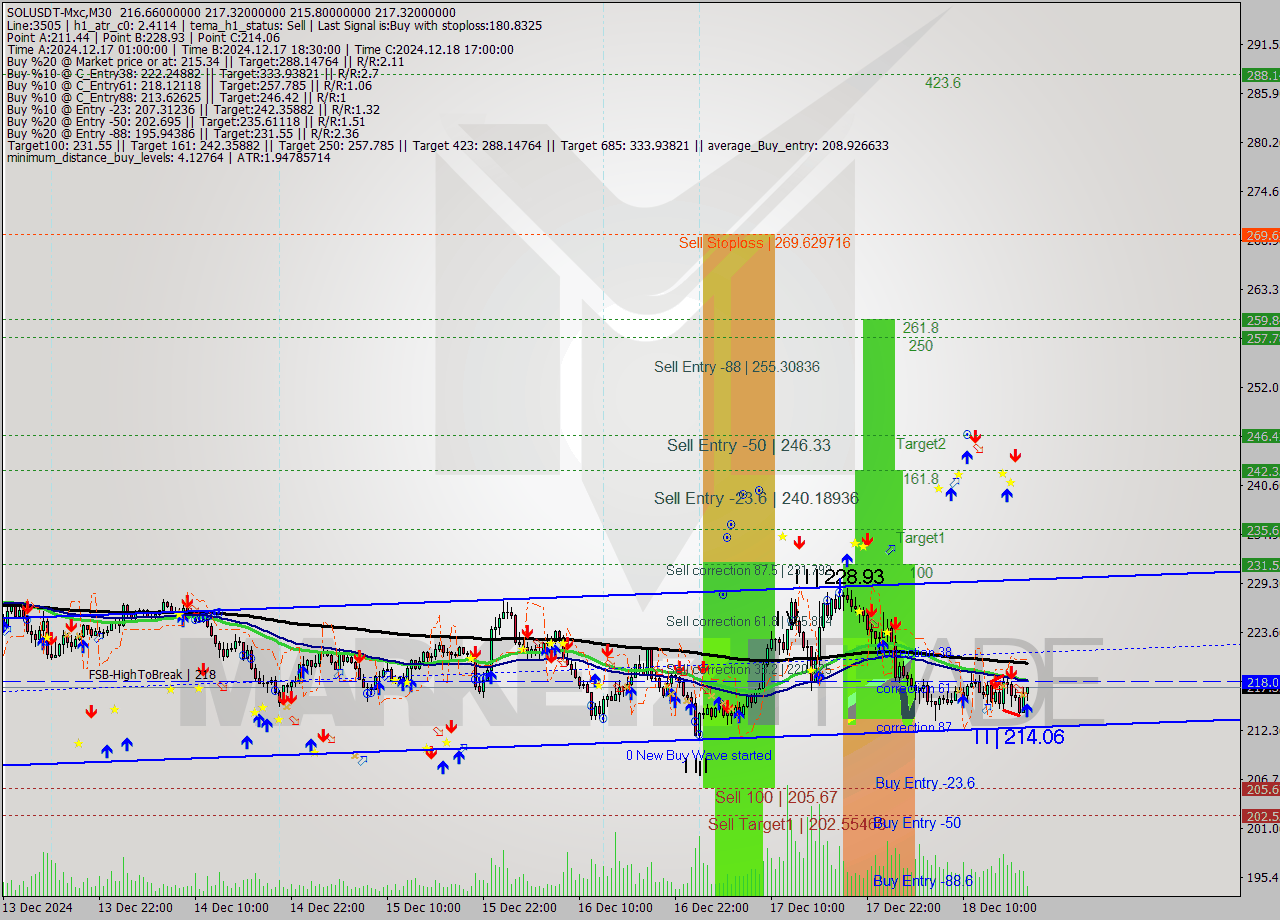
Task: Select the 'Buy Entry -88.6' label
Action: pyautogui.click(x=923, y=881)
